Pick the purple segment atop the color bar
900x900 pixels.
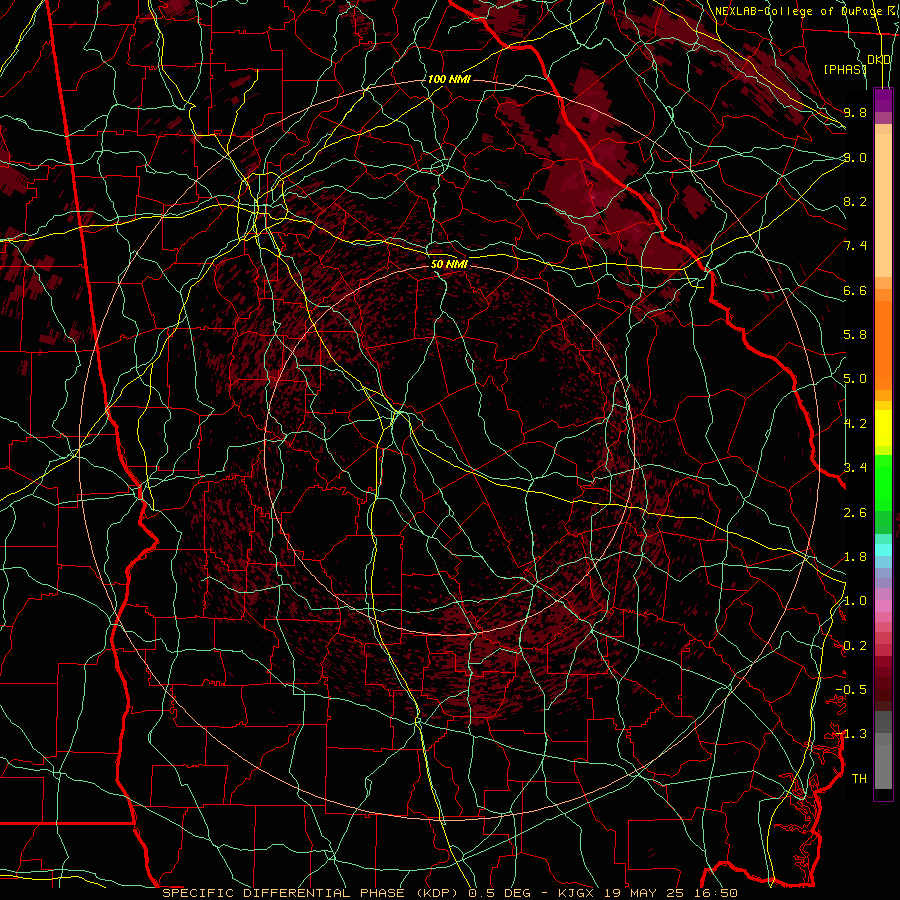pos(883,100)
